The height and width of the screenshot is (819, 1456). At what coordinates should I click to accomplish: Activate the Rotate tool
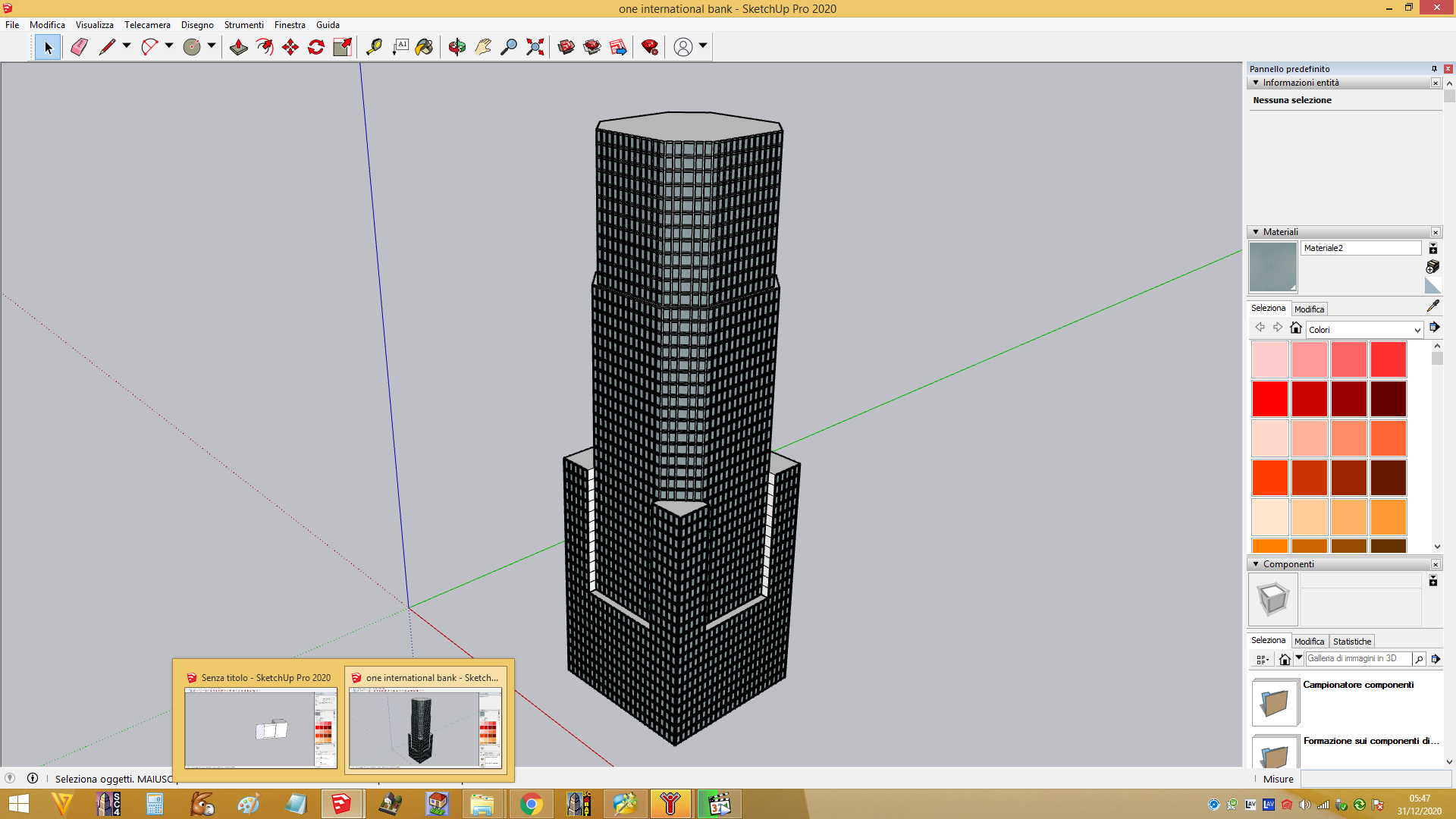pos(315,47)
